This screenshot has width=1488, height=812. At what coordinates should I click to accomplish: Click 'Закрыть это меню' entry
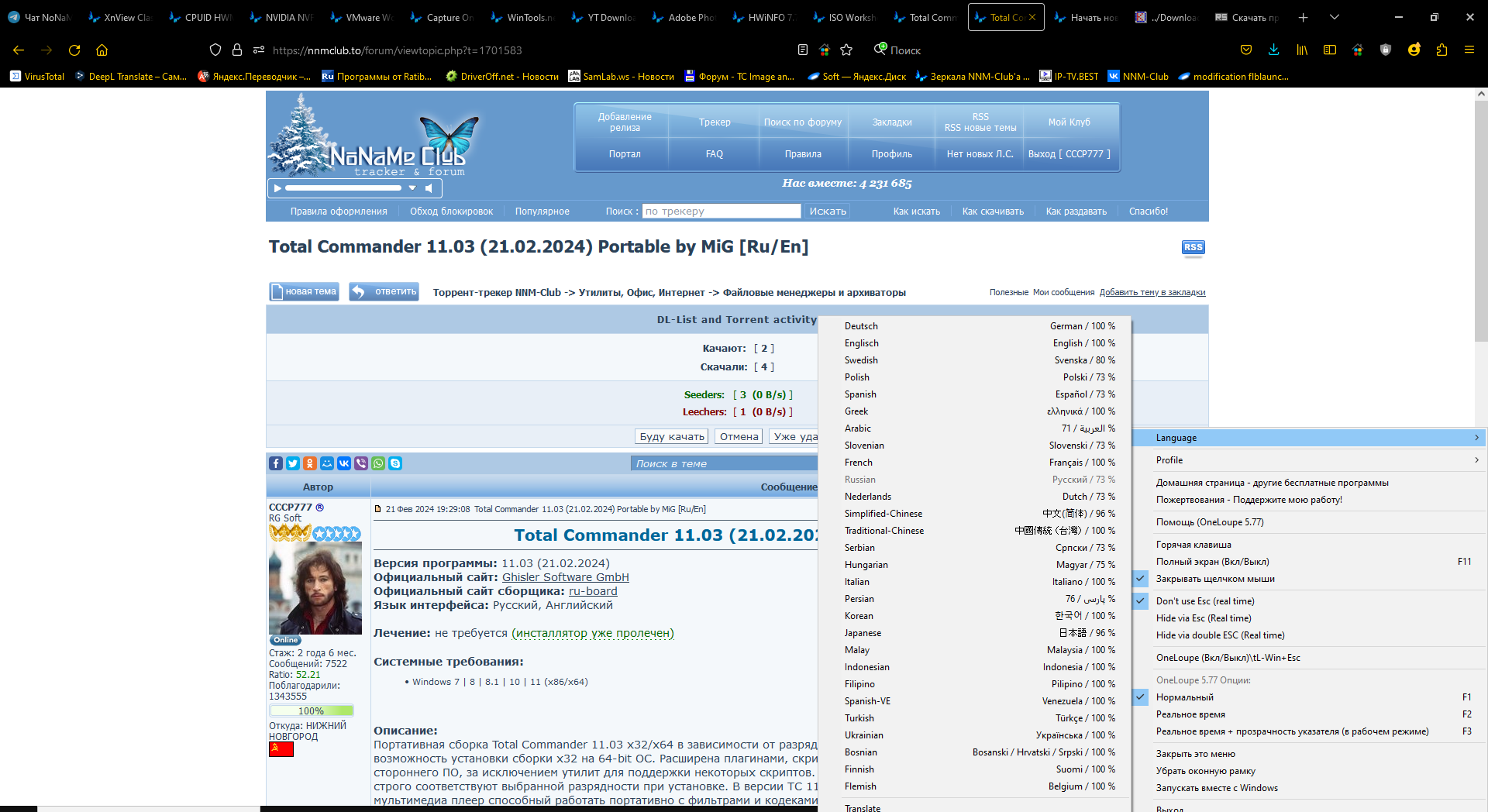click(1310, 754)
